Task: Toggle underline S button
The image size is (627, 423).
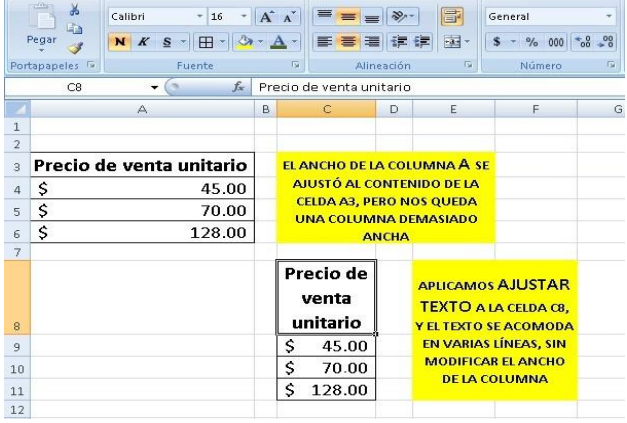Action: [167, 42]
